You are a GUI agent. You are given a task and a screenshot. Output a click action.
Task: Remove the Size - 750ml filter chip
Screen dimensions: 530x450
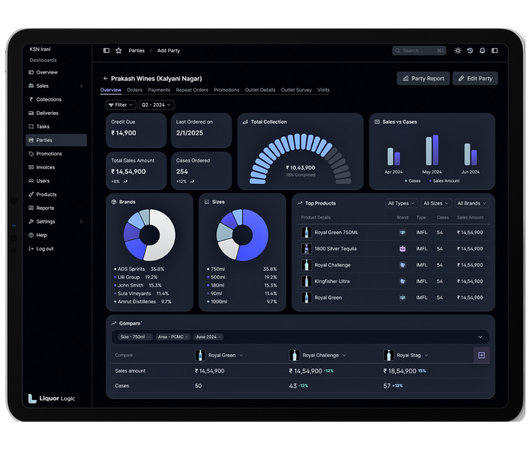coord(149,337)
